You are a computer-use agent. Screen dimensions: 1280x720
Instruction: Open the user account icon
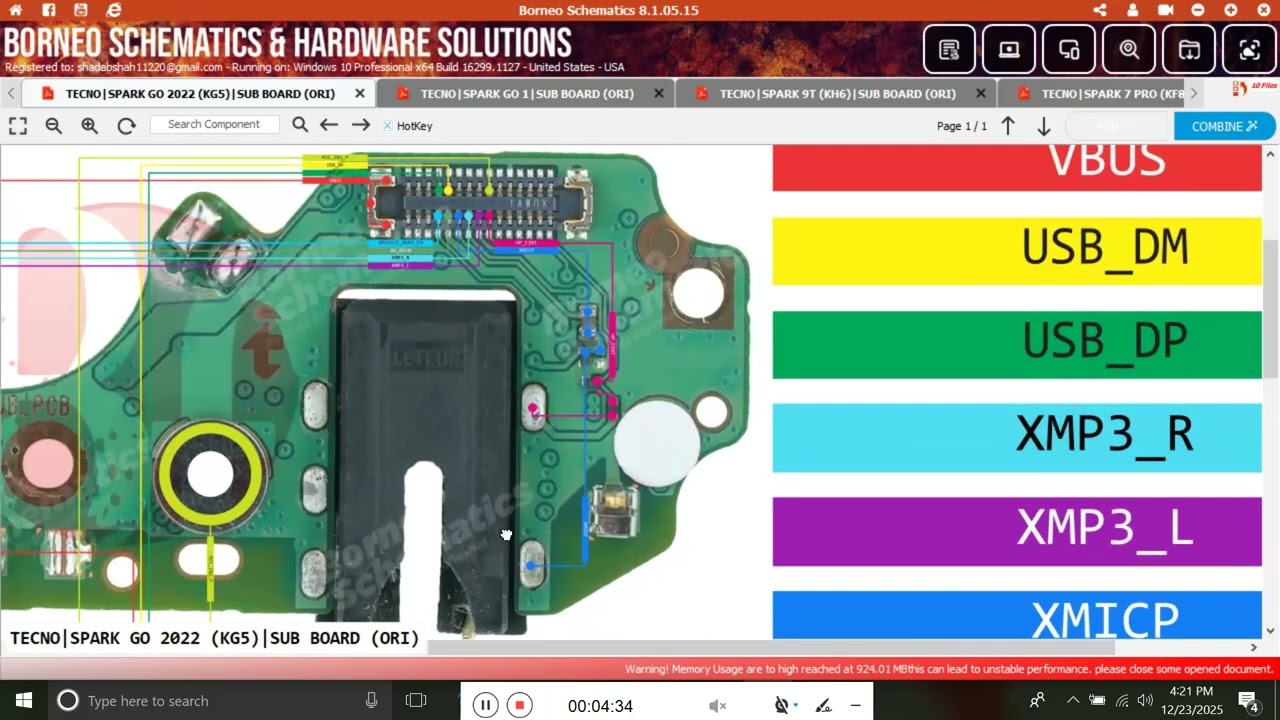1132,10
